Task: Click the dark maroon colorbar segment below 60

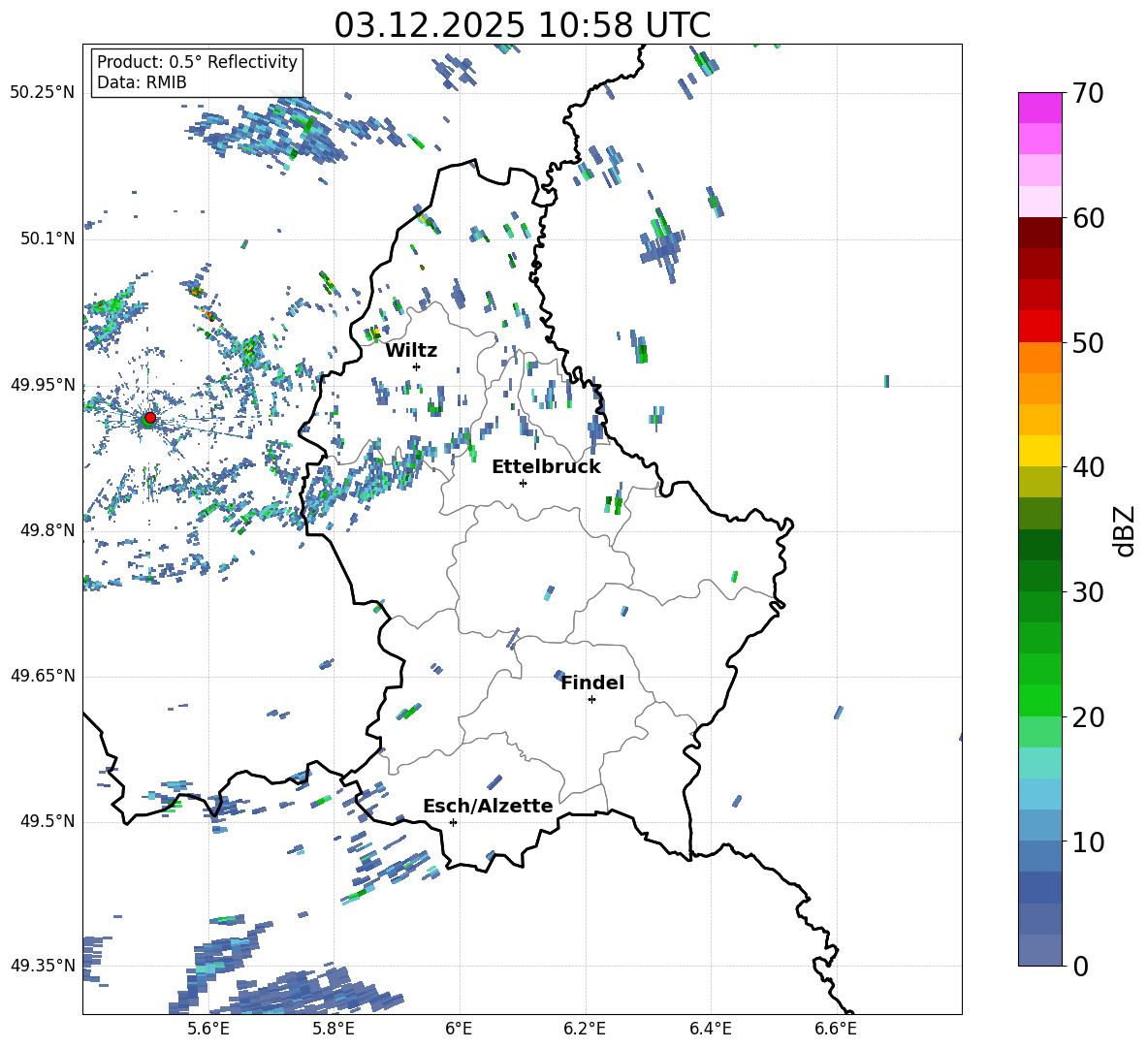Action: click(x=1039, y=233)
